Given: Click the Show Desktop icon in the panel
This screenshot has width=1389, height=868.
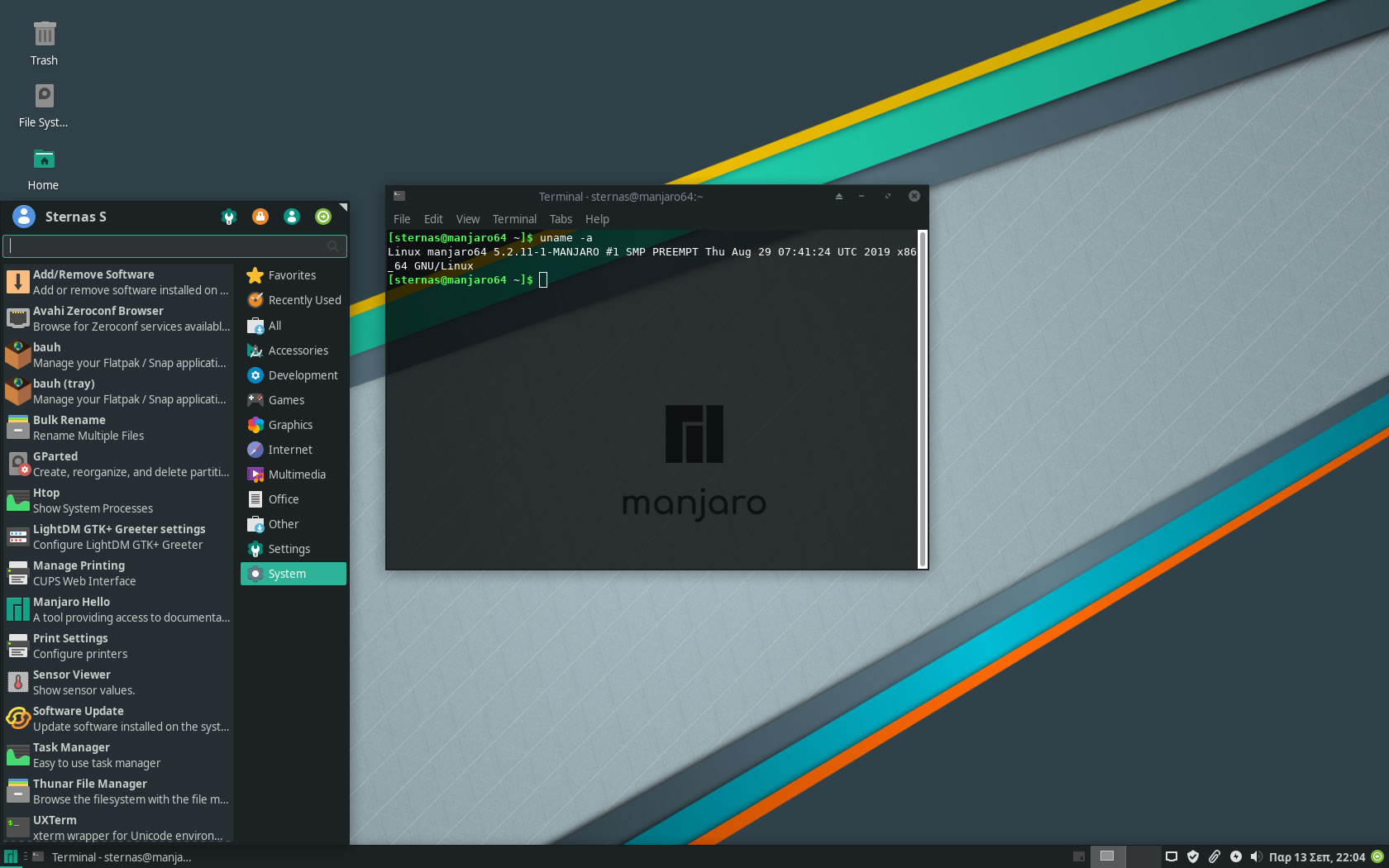Looking at the screenshot, I should [x=1078, y=856].
